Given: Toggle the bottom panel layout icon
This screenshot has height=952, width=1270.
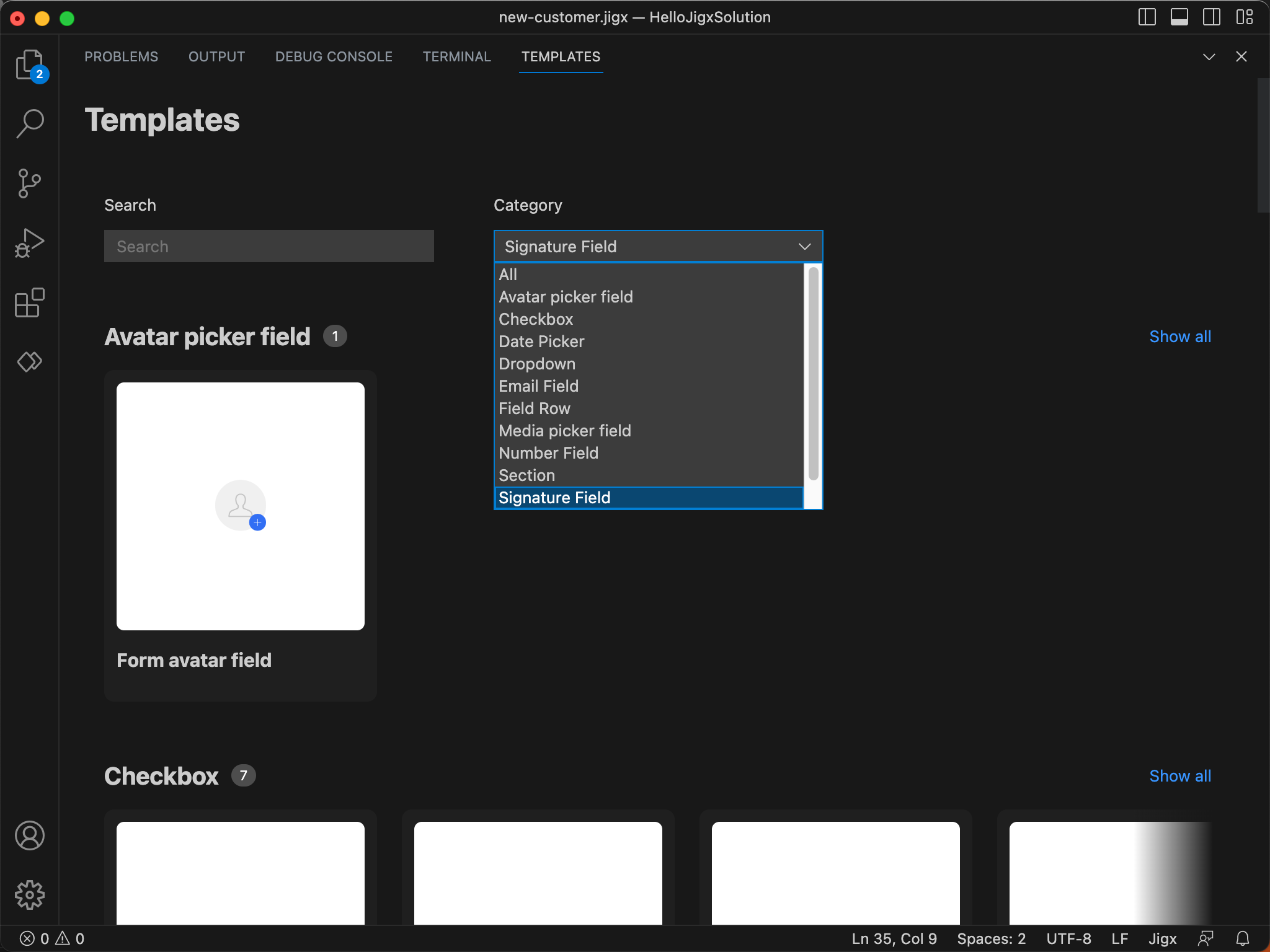Looking at the screenshot, I should tap(1179, 17).
